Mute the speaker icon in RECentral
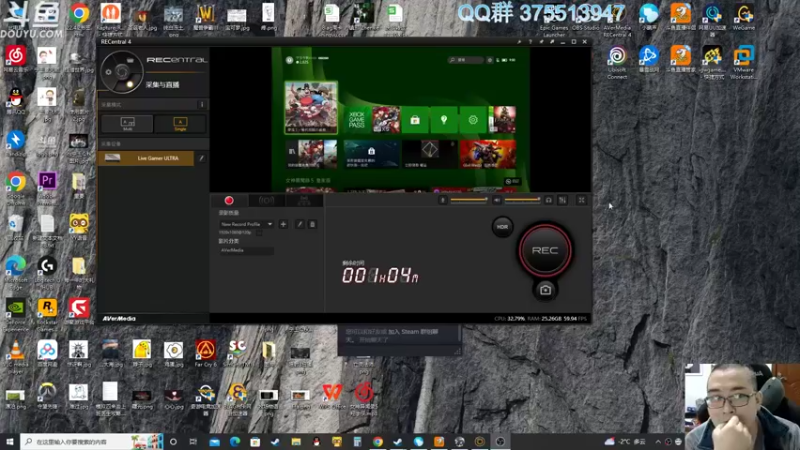Image resolution: width=800 pixels, height=450 pixels. pyautogui.click(x=496, y=200)
